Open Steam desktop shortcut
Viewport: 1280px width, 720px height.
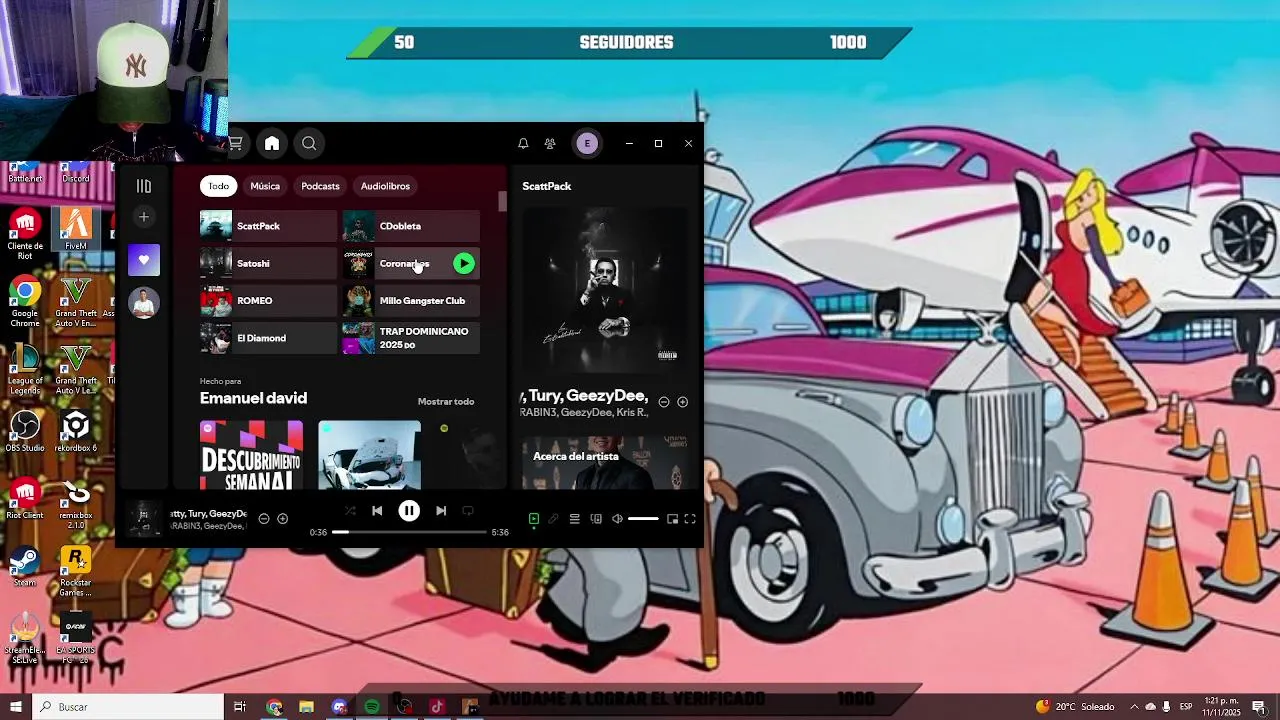25,566
